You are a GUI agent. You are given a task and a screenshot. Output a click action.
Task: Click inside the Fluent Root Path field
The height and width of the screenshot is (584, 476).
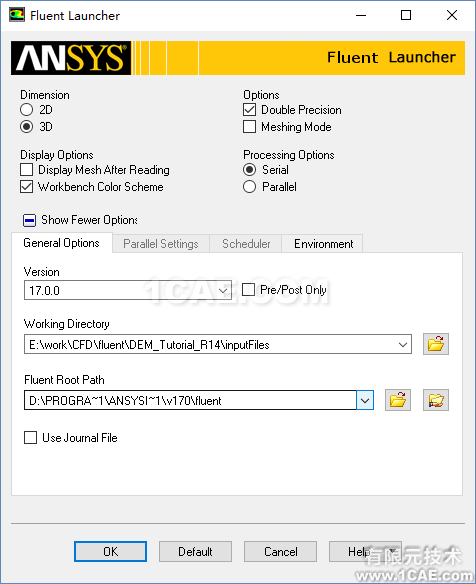point(190,400)
